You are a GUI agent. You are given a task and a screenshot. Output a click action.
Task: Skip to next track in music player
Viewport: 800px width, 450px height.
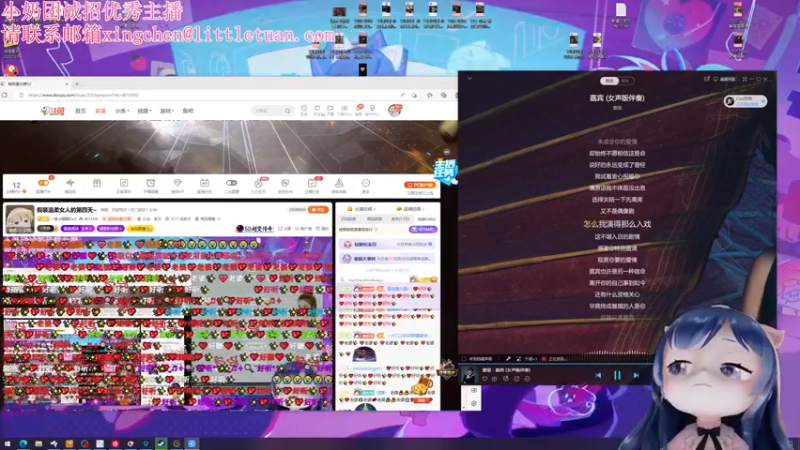[636, 376]
